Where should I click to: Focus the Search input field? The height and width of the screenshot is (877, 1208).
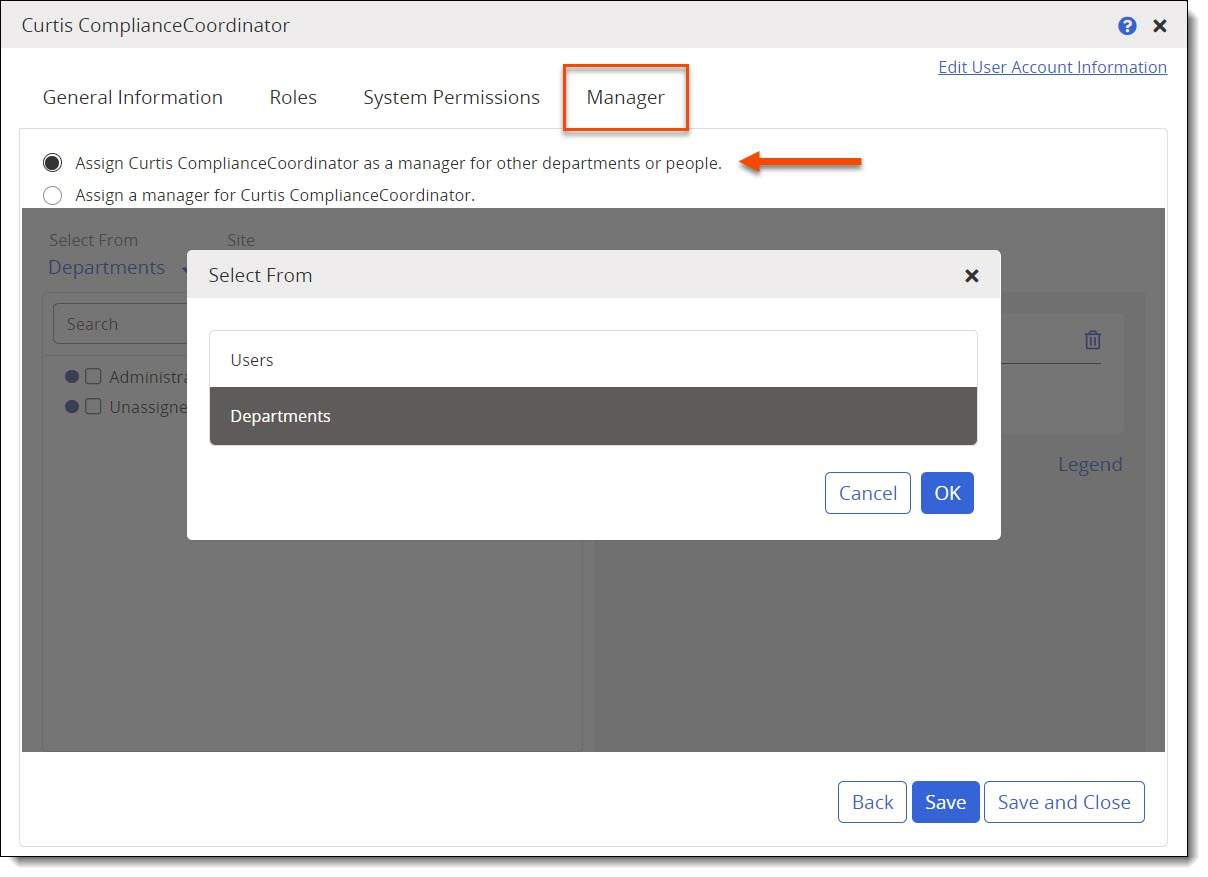coord(120,324)
